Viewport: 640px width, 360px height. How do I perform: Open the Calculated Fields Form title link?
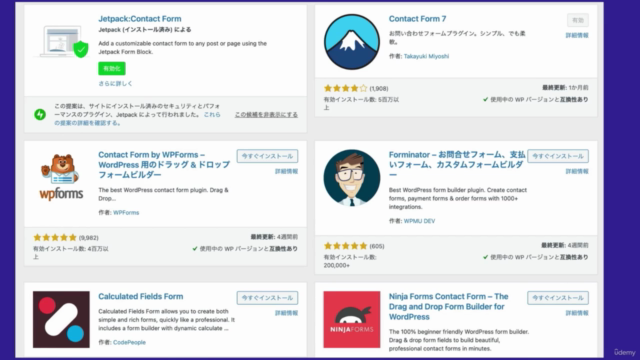pyautogui.click(x=140, y=296)
